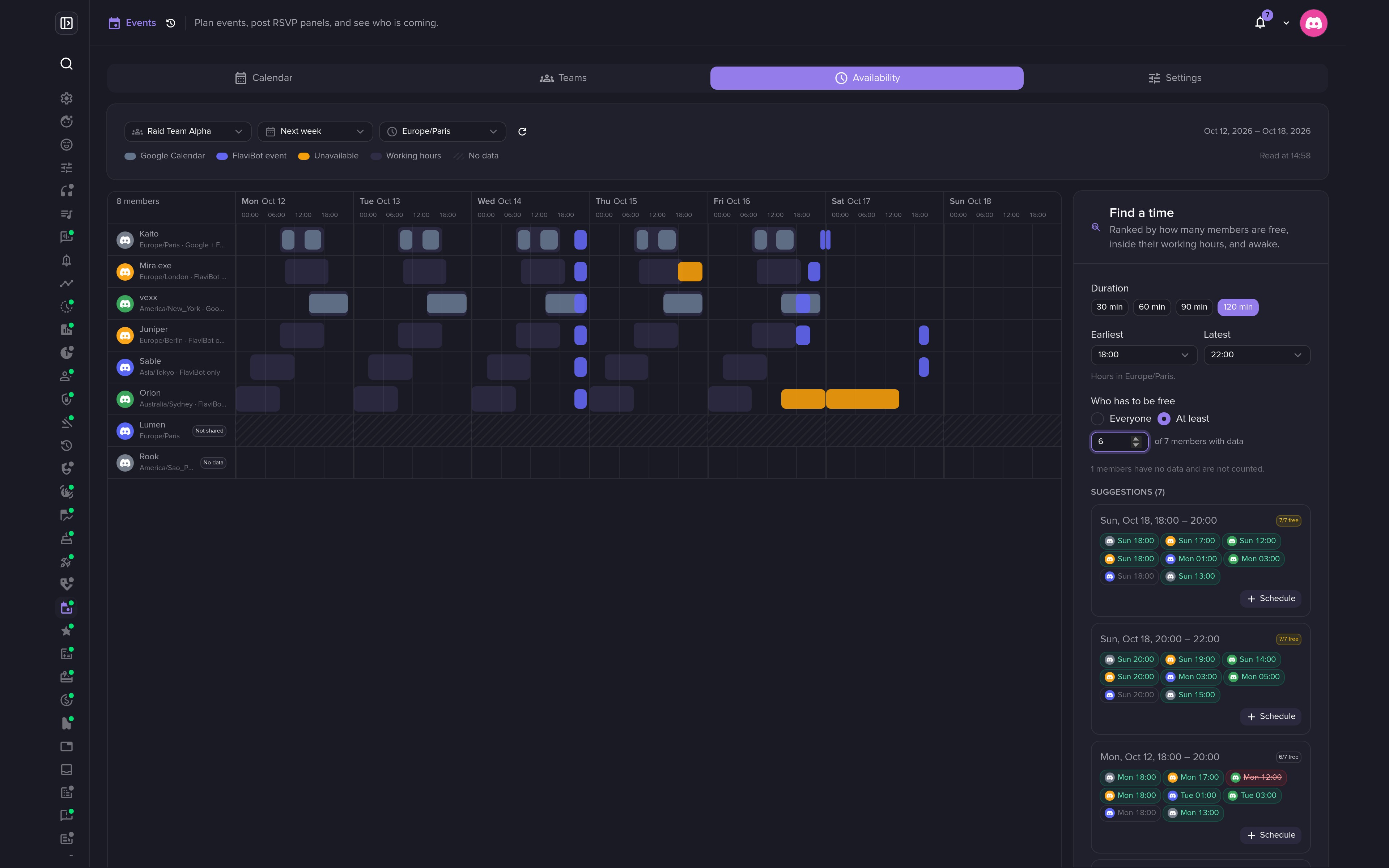
Task: Click the Events header link
Action: pyautogui.click(x=141, y=23)
